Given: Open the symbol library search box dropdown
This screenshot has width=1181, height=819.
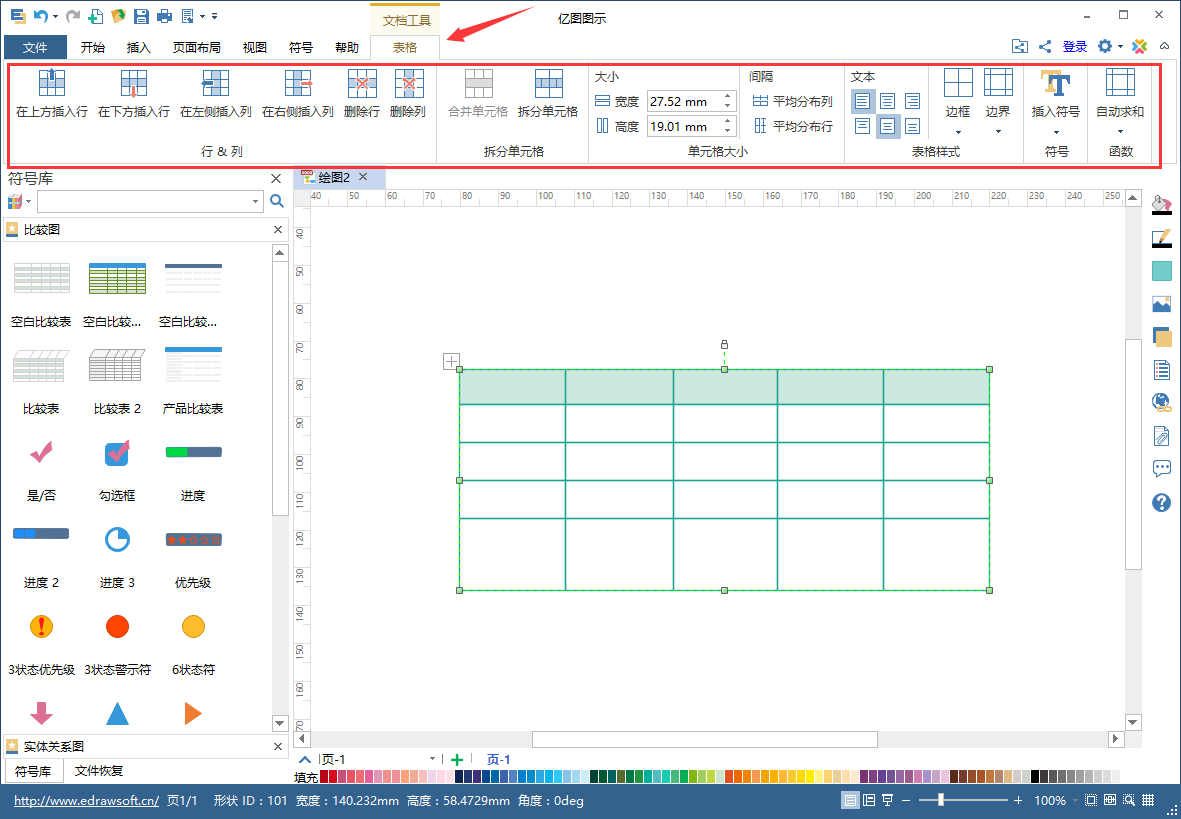Looking at the screenshot, I should coord(255,201).
